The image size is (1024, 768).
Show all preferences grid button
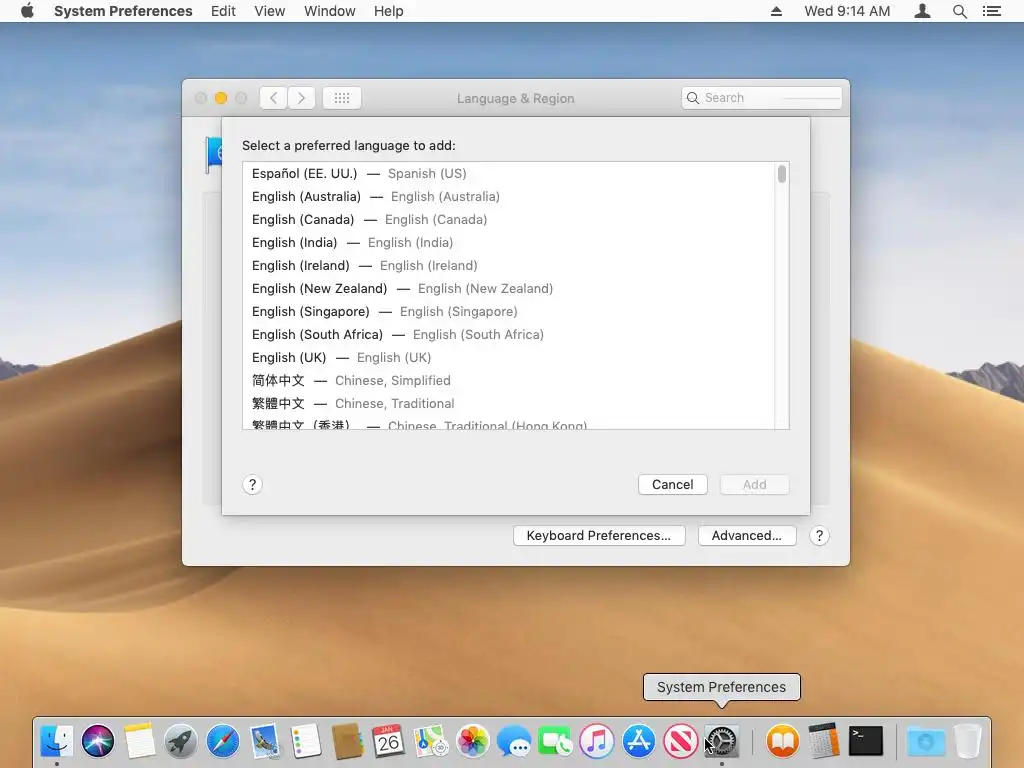(x=342, y=98)
